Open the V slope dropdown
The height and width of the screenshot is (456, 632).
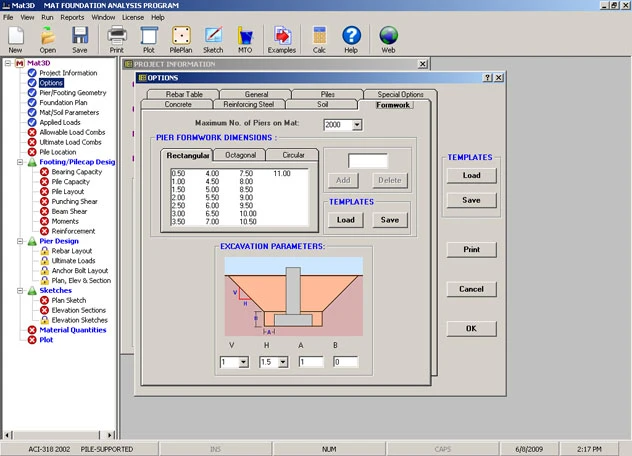243,362
